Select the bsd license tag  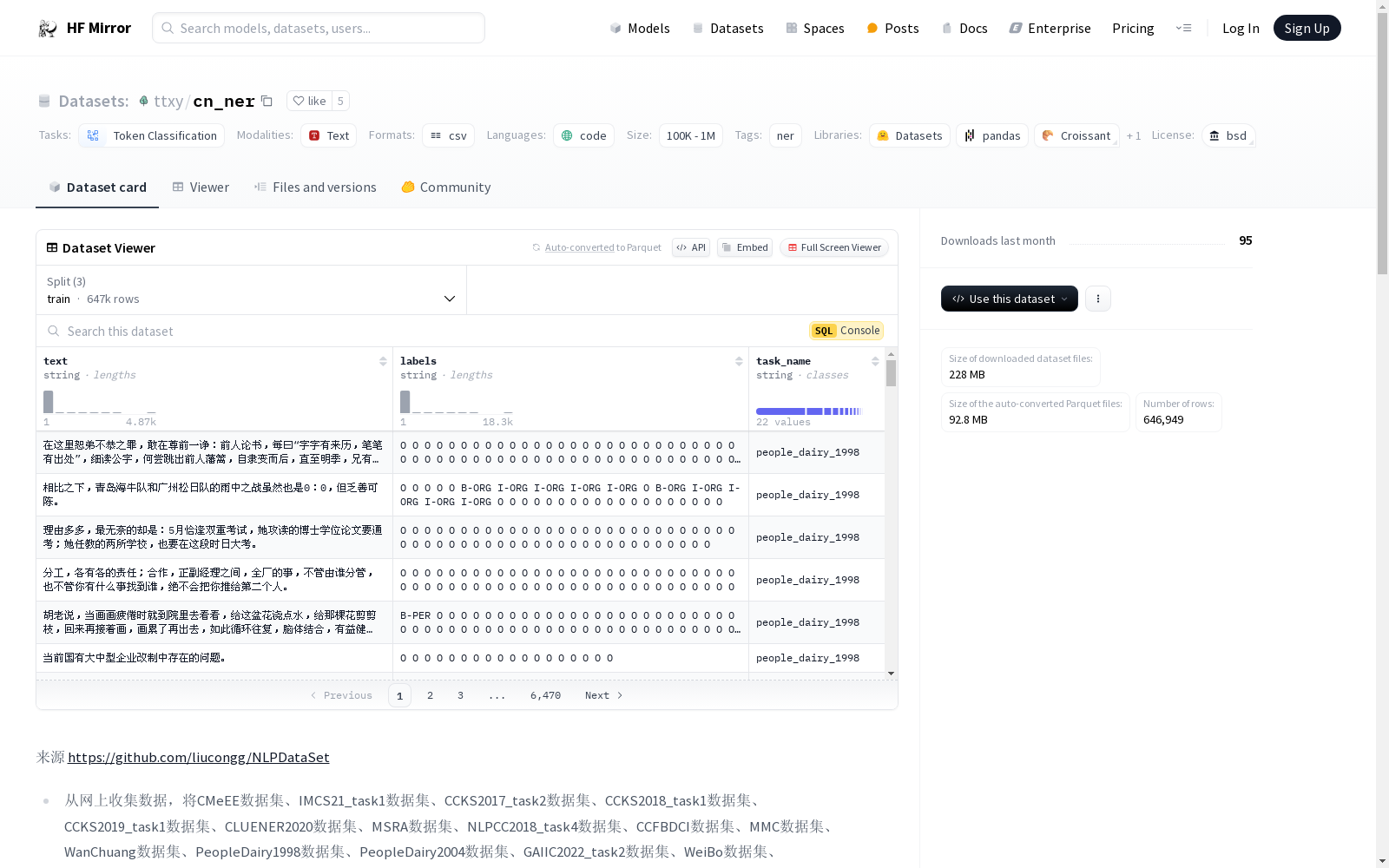click(x=1228, y=135)
